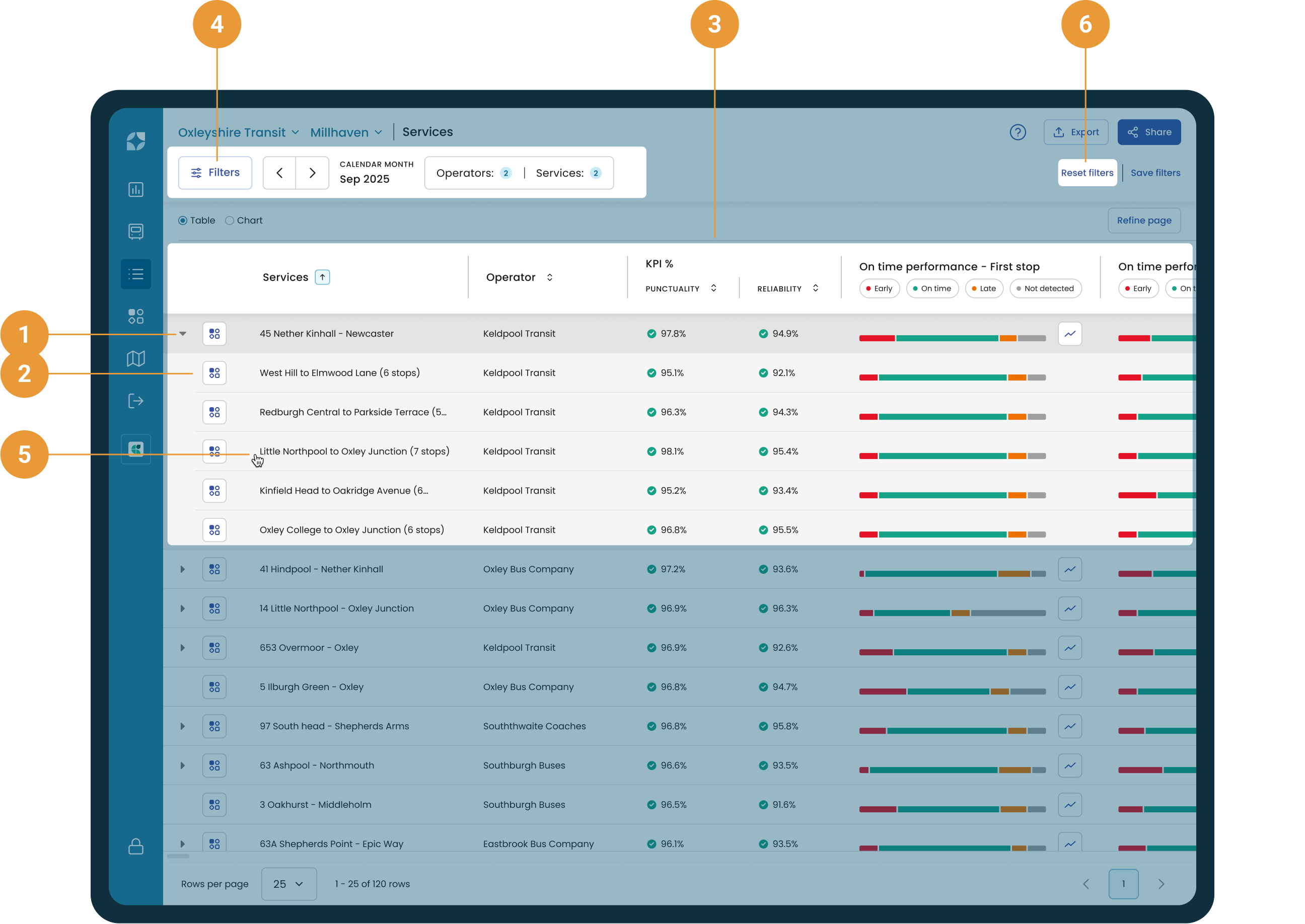Image resolution: width=1305 pixels, height=924 pixels.
Task: Open trend chart for 41 Hindpool row
Action: (x=1069, y=569)
